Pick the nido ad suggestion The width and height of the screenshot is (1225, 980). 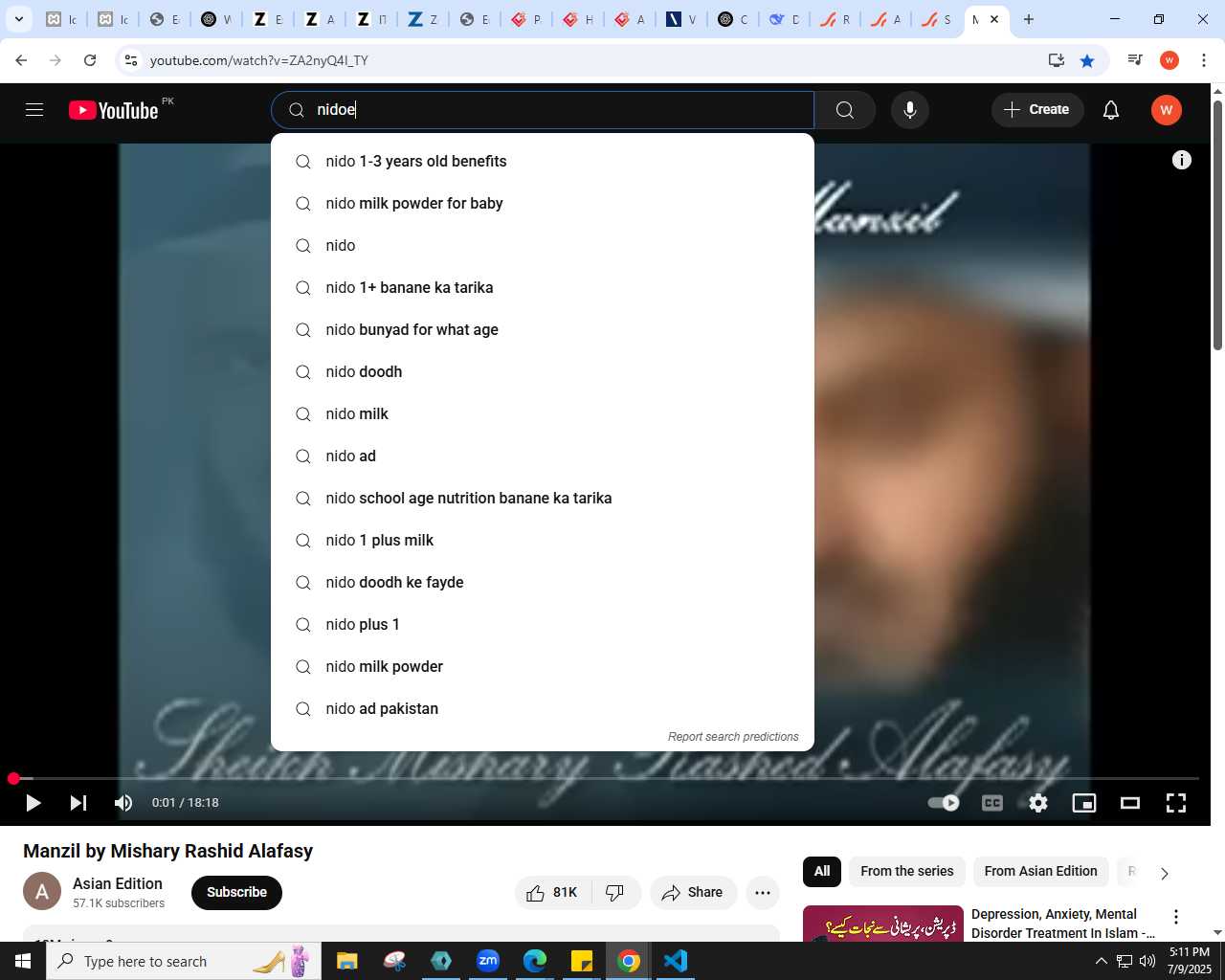coord(543,456)
